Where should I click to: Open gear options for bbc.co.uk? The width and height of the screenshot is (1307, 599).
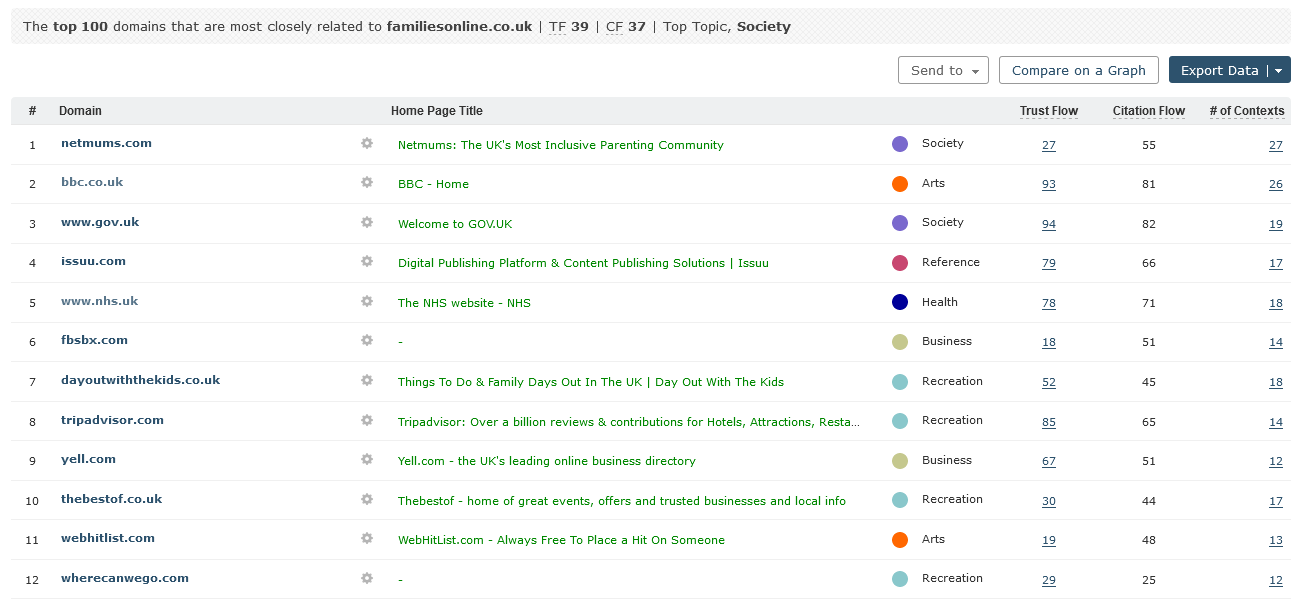pos(367,182)
